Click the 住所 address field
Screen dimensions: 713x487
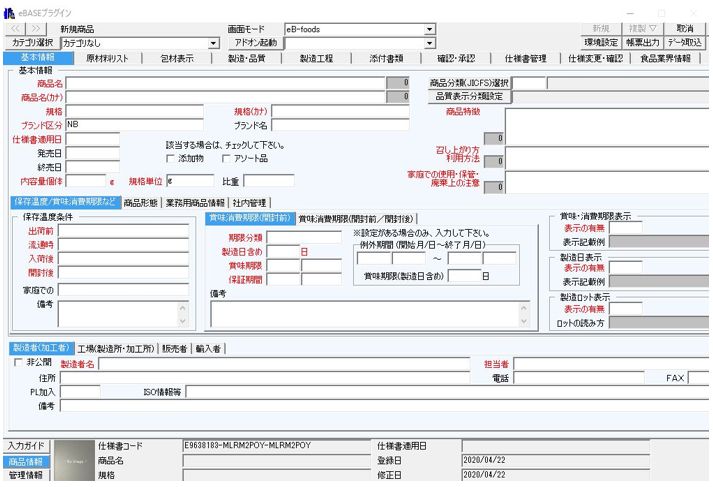pos(265,378)
